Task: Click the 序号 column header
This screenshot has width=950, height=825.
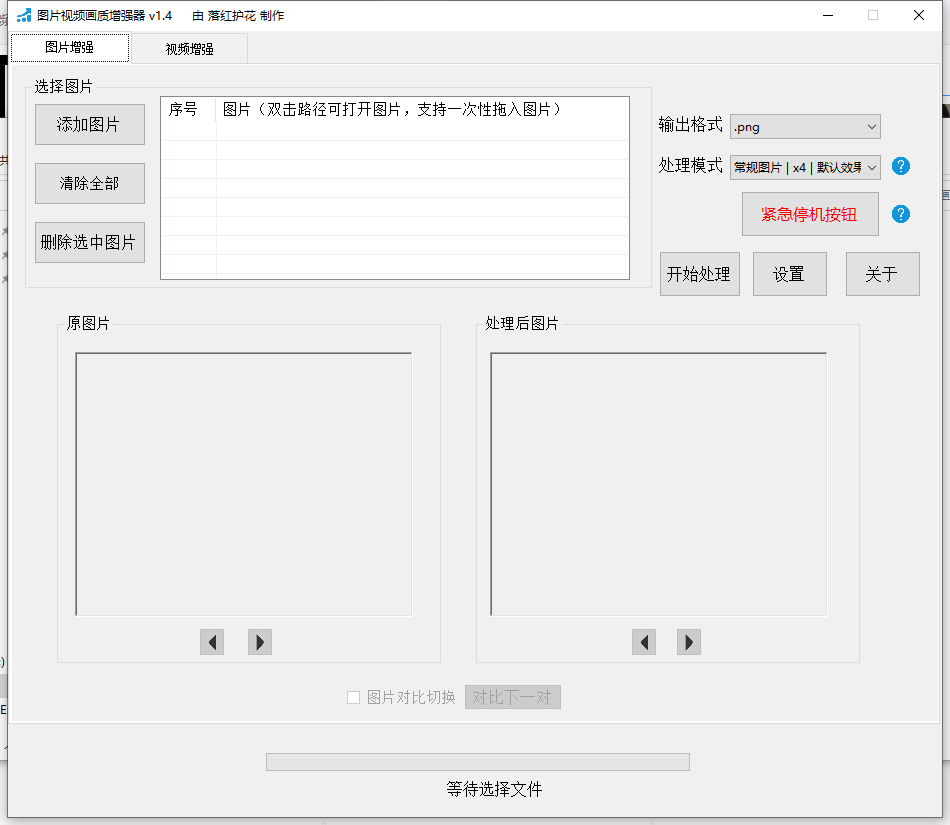Action: (188, 109)
